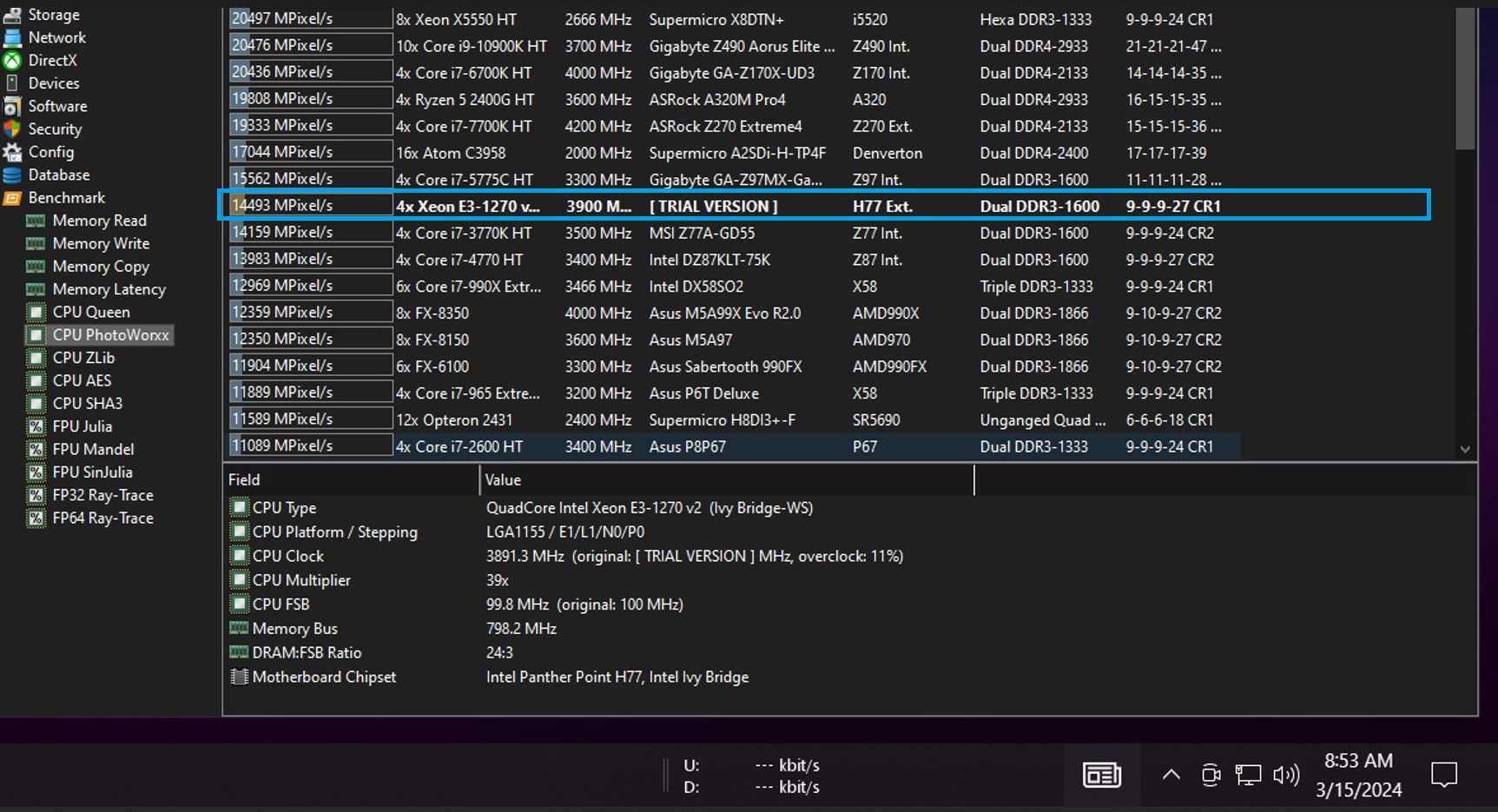Screen dimensions: 1498x812
Task: Select the highlighted Xeon E3-1270 result
Action: [823, 206]
